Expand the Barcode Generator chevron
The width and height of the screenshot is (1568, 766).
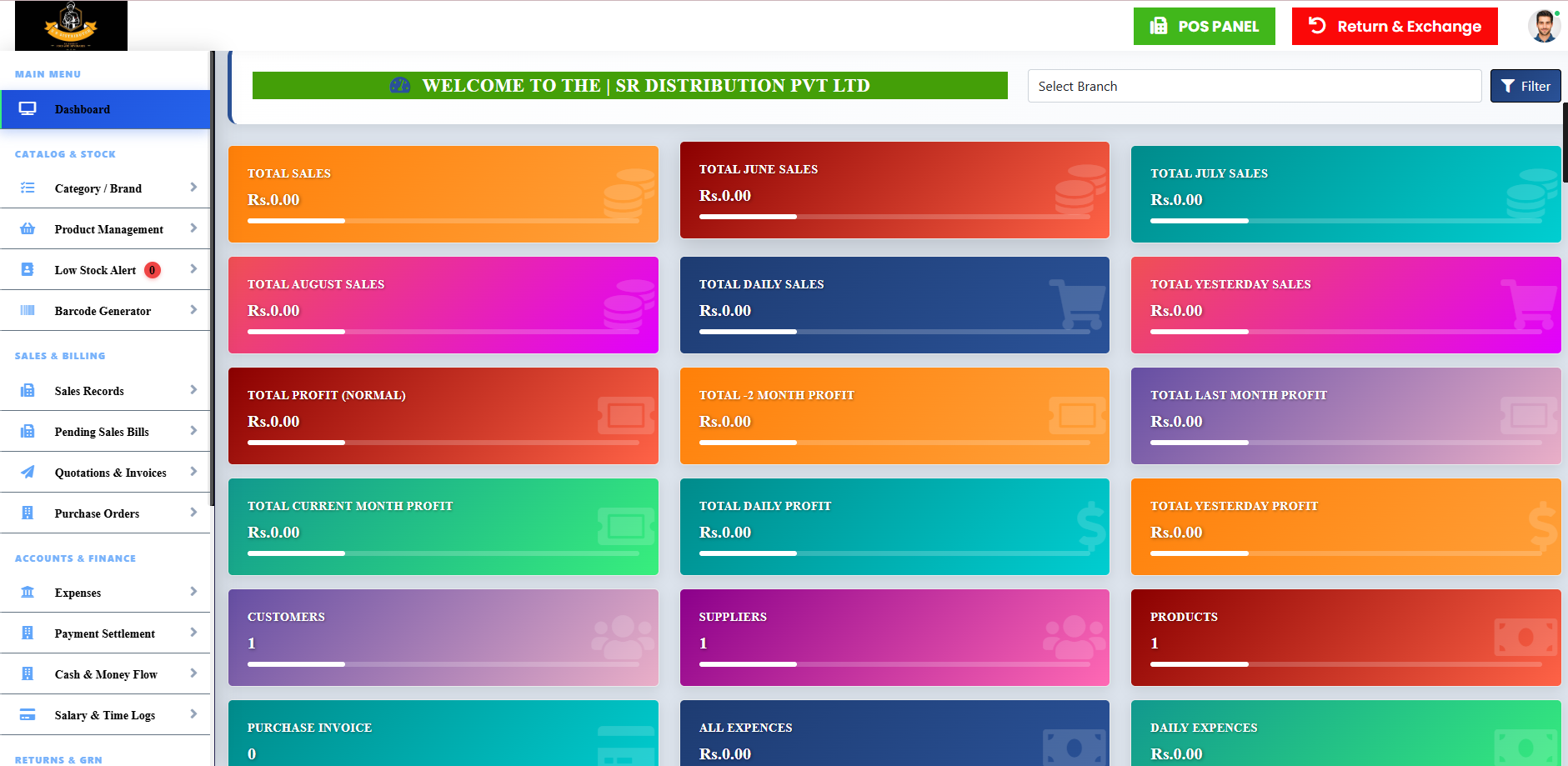193,310
